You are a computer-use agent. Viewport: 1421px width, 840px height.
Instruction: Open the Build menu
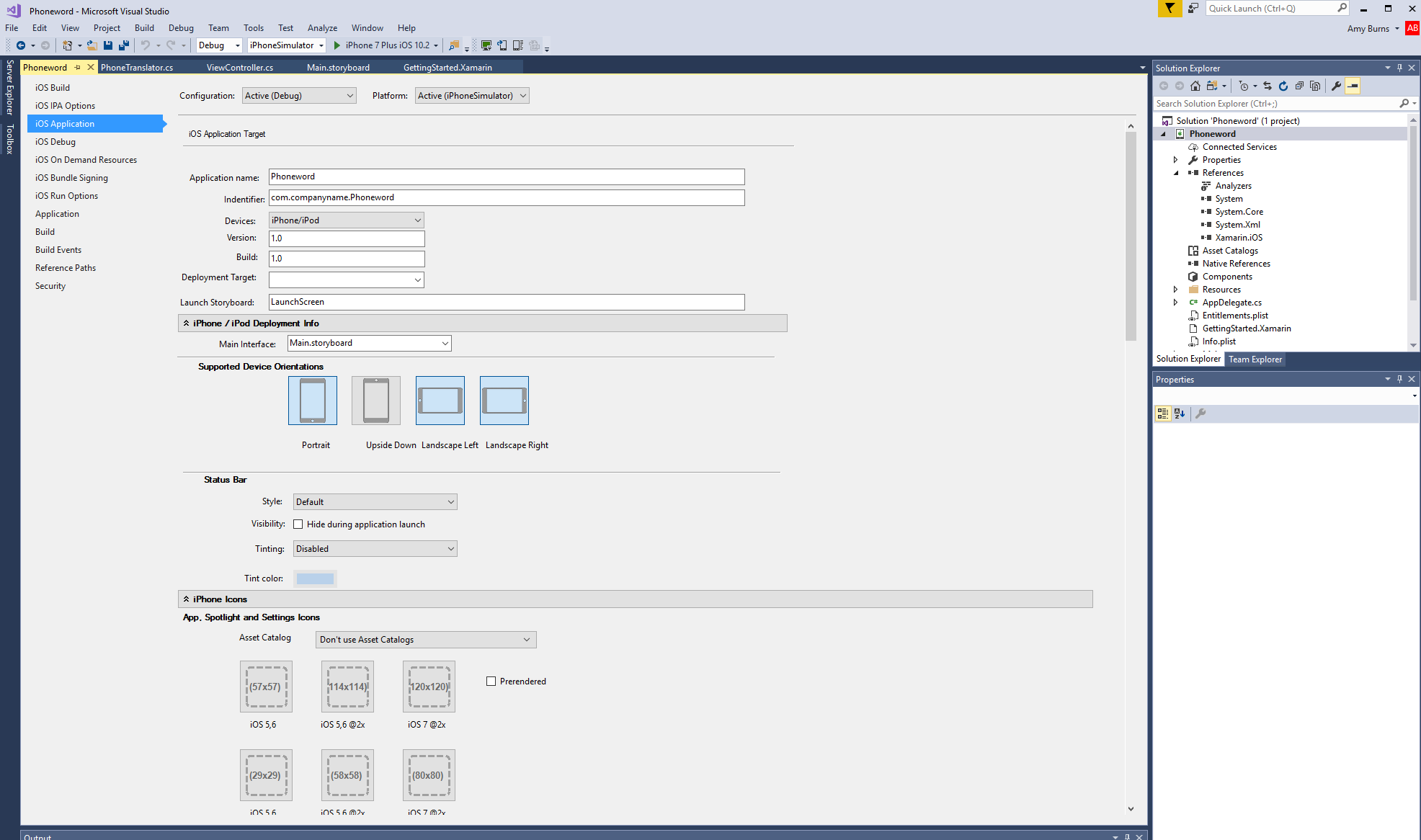click(x=144, y=28)
